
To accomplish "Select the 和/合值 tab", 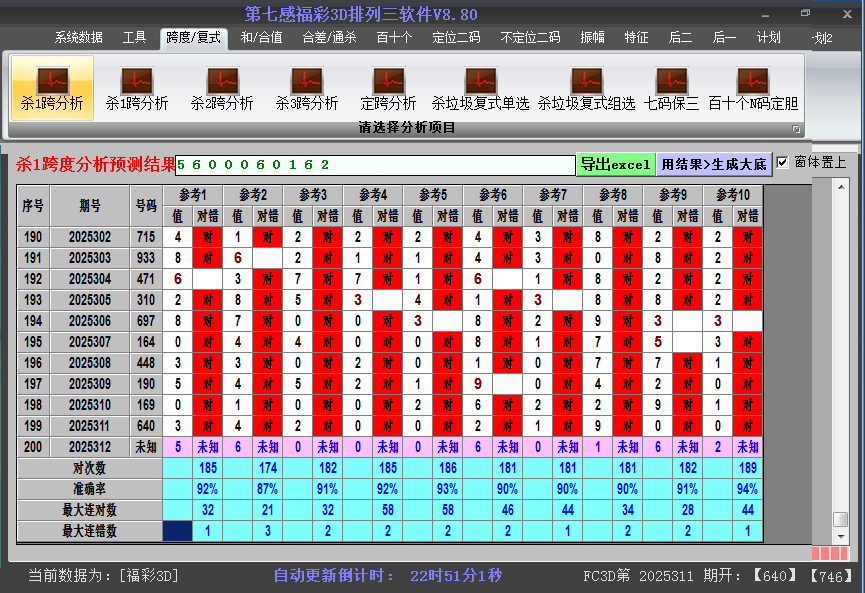I will [x=262, y=36].
